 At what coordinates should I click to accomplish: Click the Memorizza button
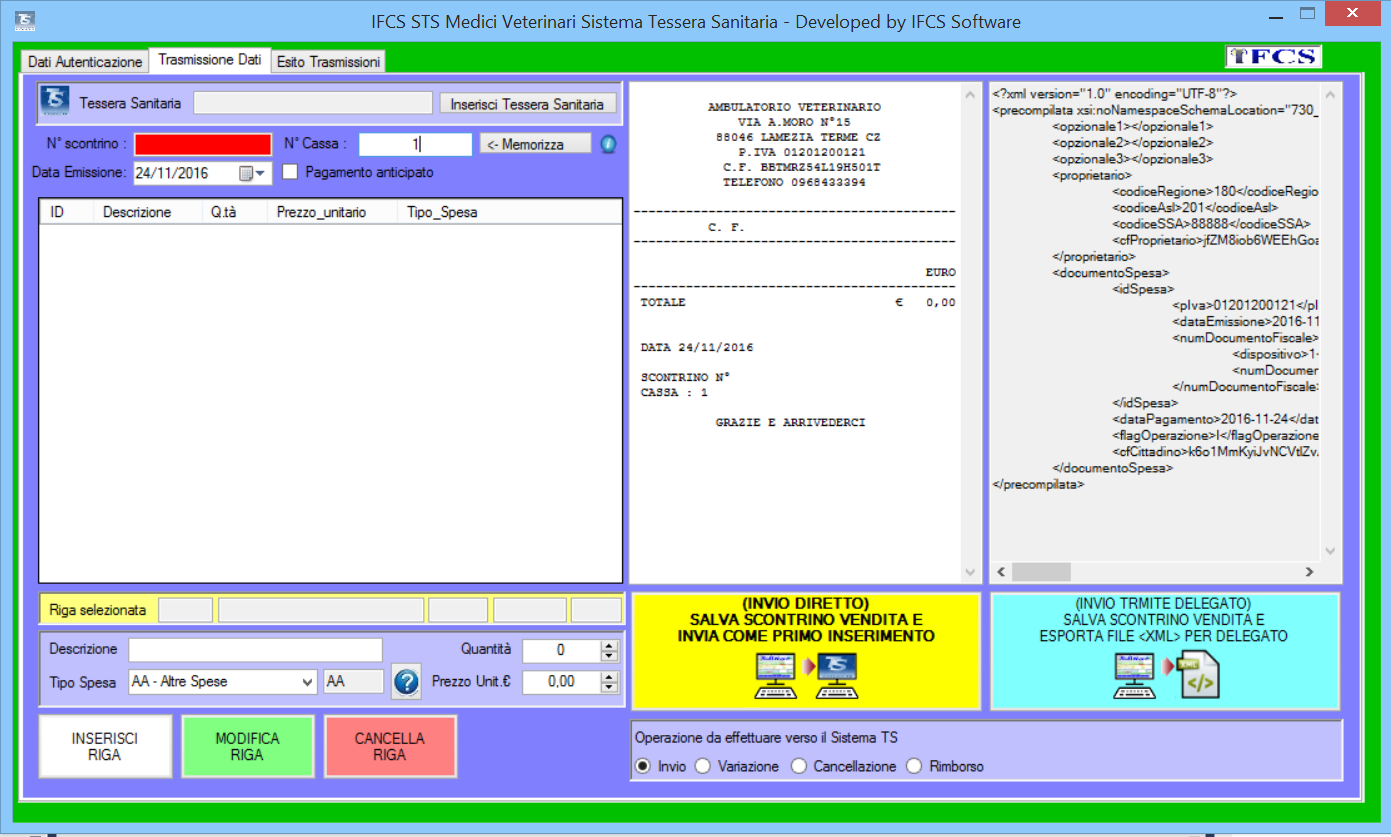point(536,144)
